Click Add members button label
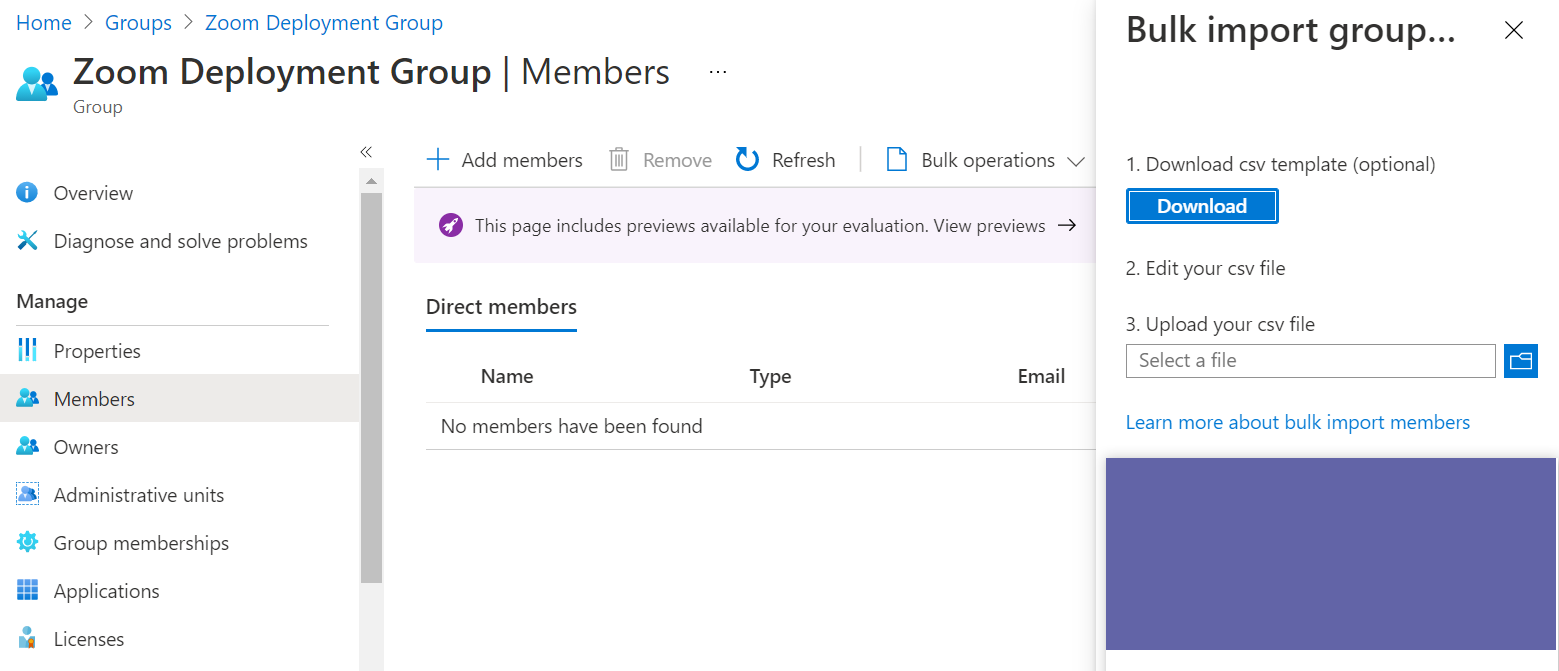This screenshot has width=1559, height=671. click(522, 160)
